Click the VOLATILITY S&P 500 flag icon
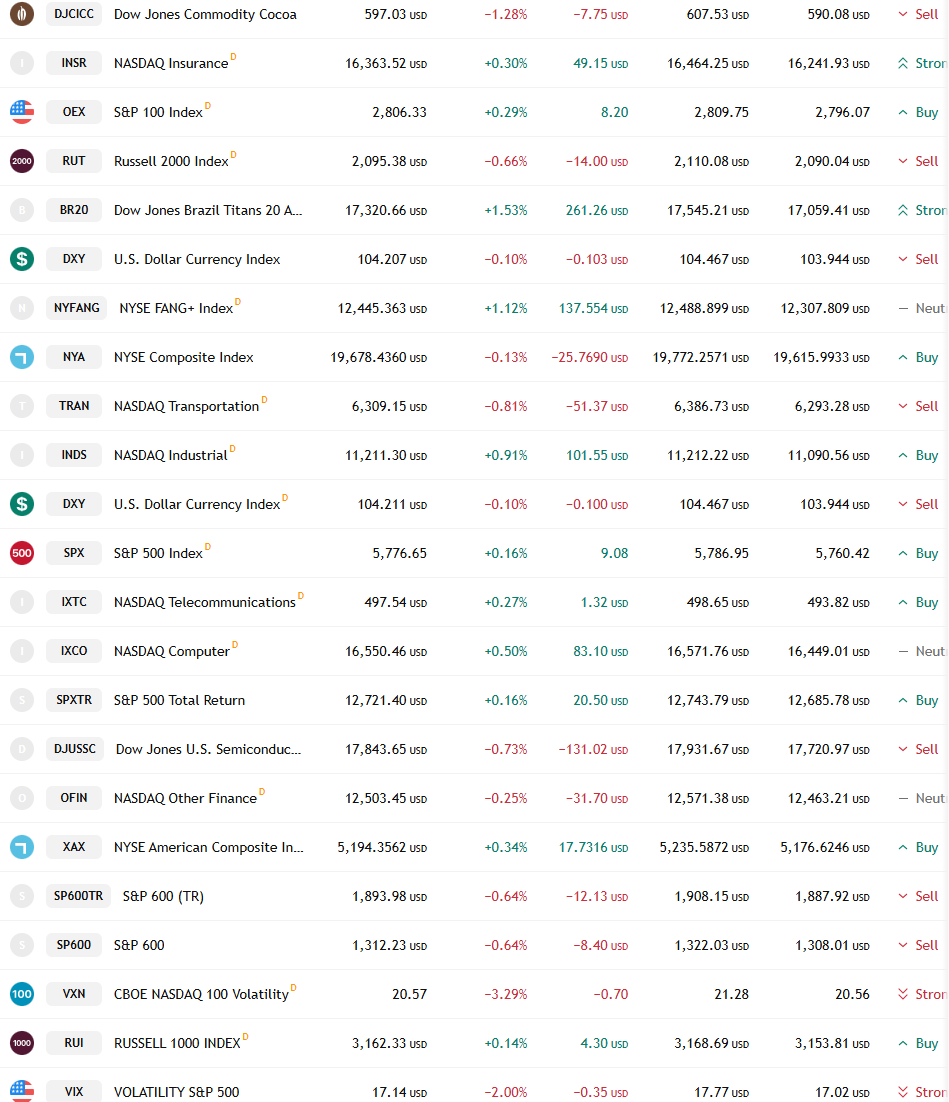This screenshot has height=1102, width=949. pyautogui.click(x=22, y=1091)
